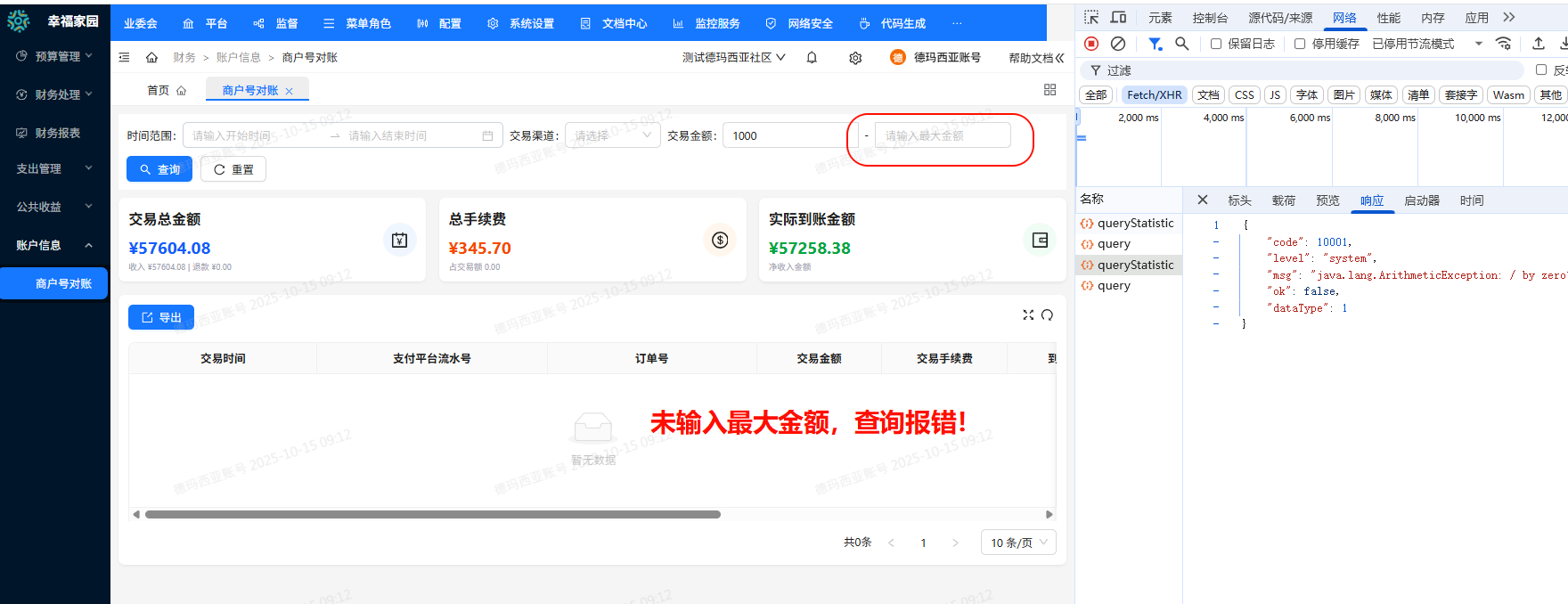Image resolution: width=1568 pixels, height=604 pixels.
Task: Click the maximum amount input field
Action: pyautogui.click(x=942, y=135)
